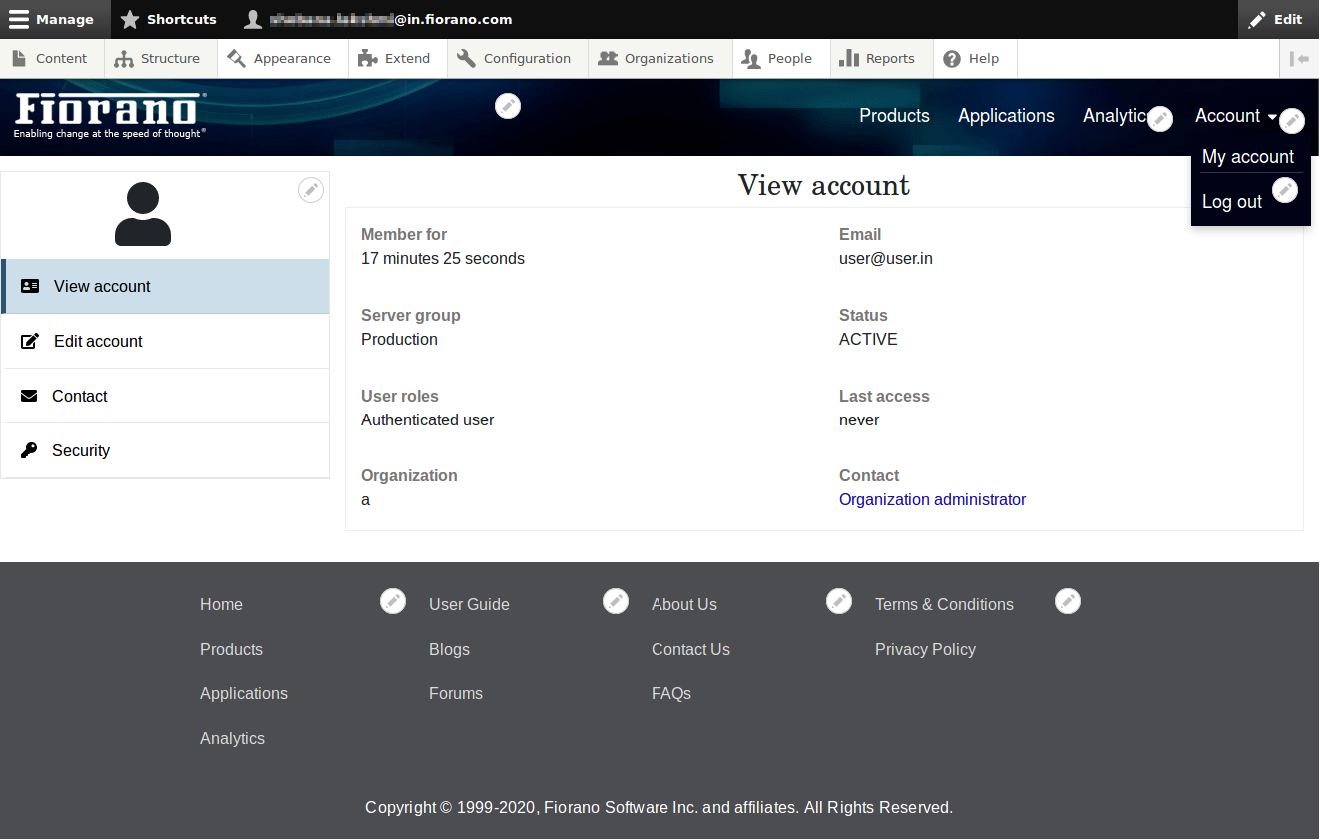Expand the Account dropdown menu

[x=1235, y=116]
